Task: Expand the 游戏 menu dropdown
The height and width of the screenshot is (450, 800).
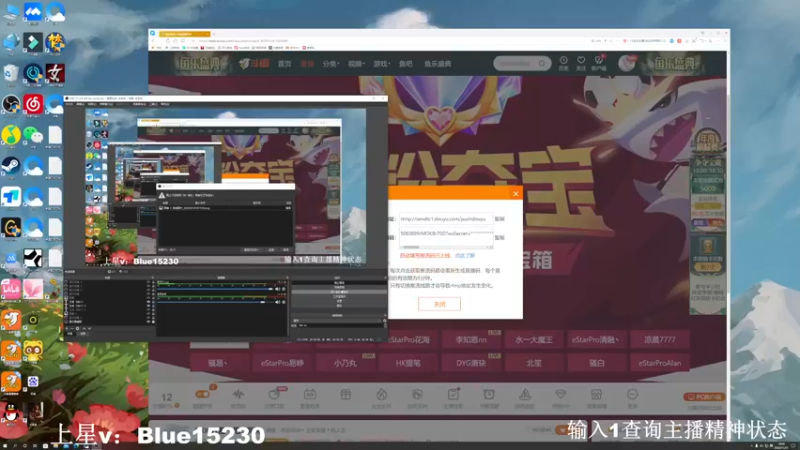Action: [382, 64]
